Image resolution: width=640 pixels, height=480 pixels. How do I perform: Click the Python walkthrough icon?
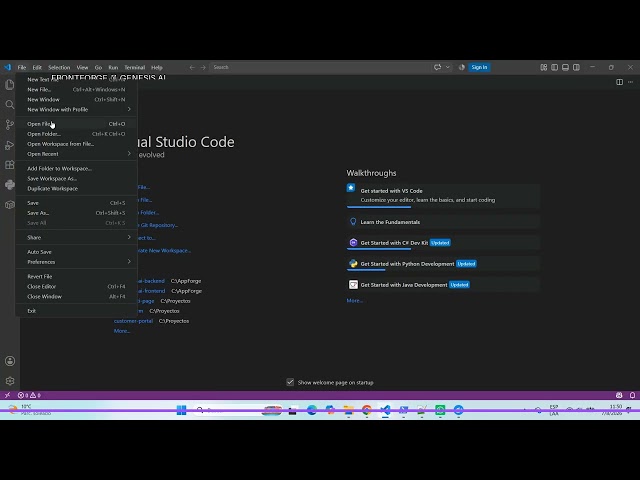point(353,264)
